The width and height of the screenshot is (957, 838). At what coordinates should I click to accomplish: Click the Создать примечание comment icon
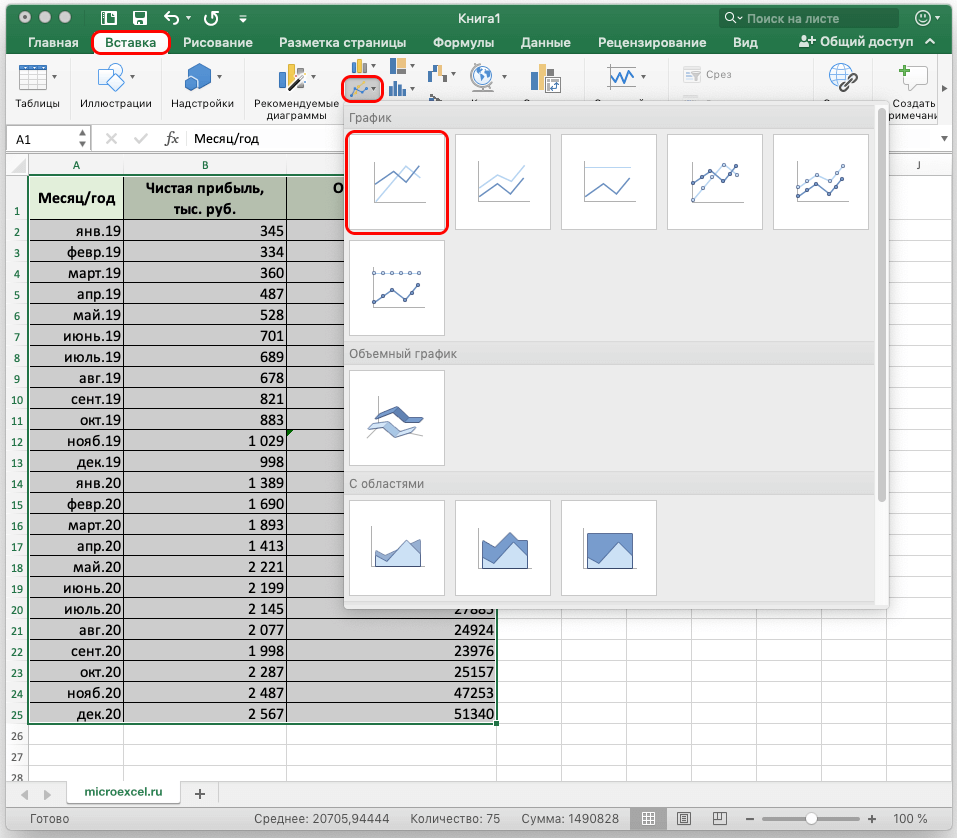(x=913, y=78)
